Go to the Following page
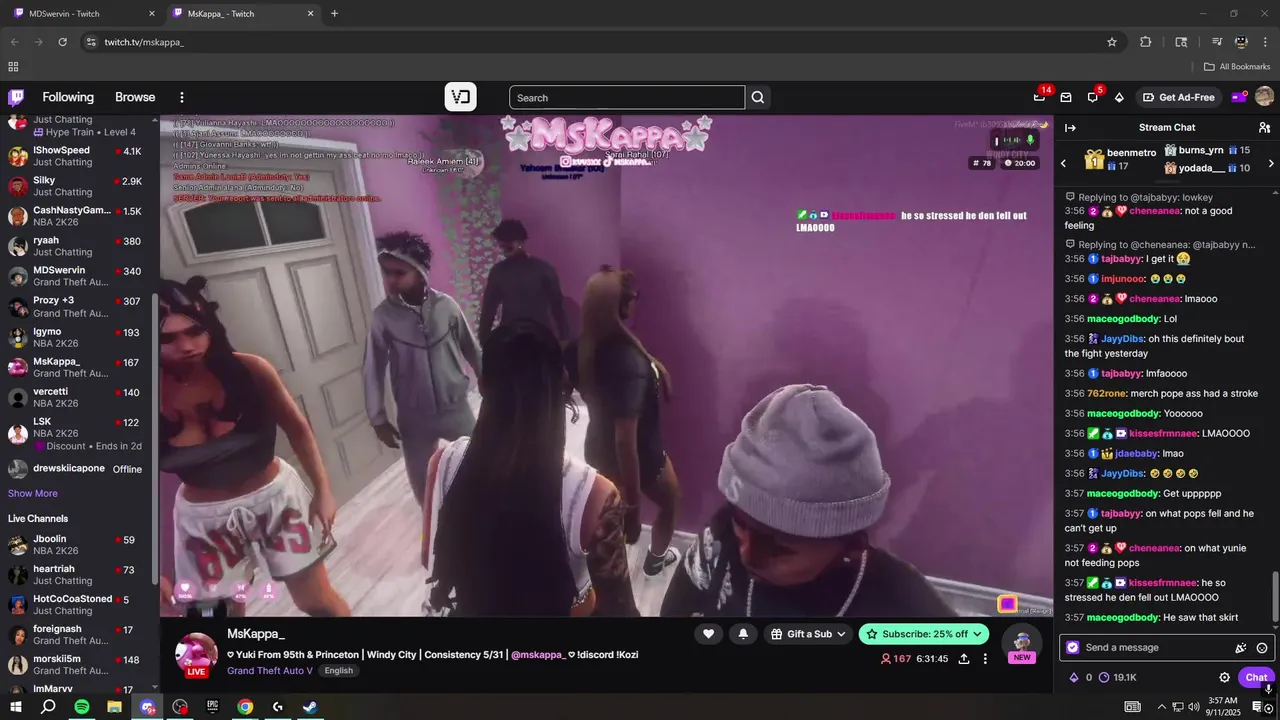Image resolution: width=1280 pixels, height=720 pixels. coord(68,97)
